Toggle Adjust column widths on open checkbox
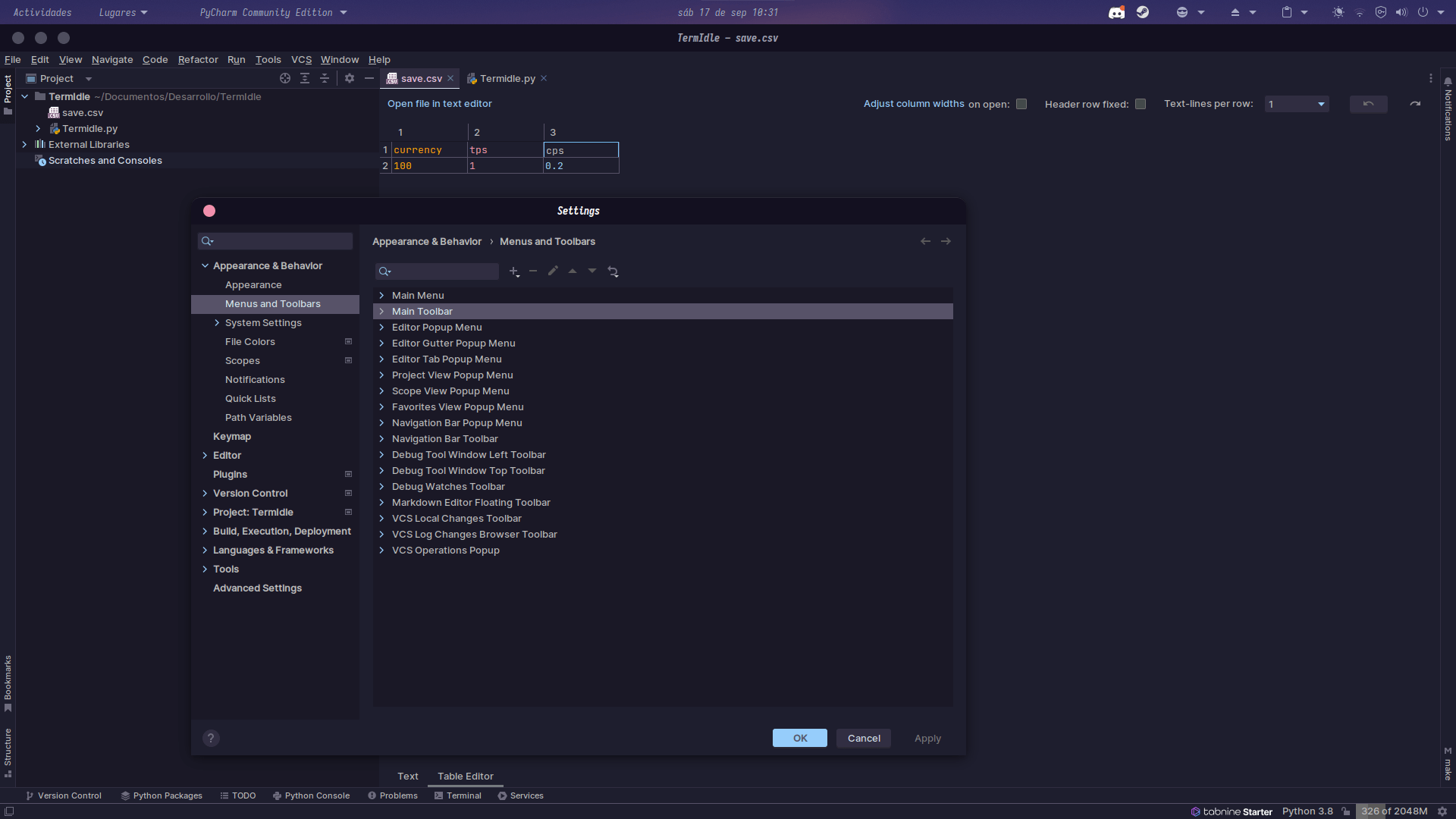 click(1021, 104)
